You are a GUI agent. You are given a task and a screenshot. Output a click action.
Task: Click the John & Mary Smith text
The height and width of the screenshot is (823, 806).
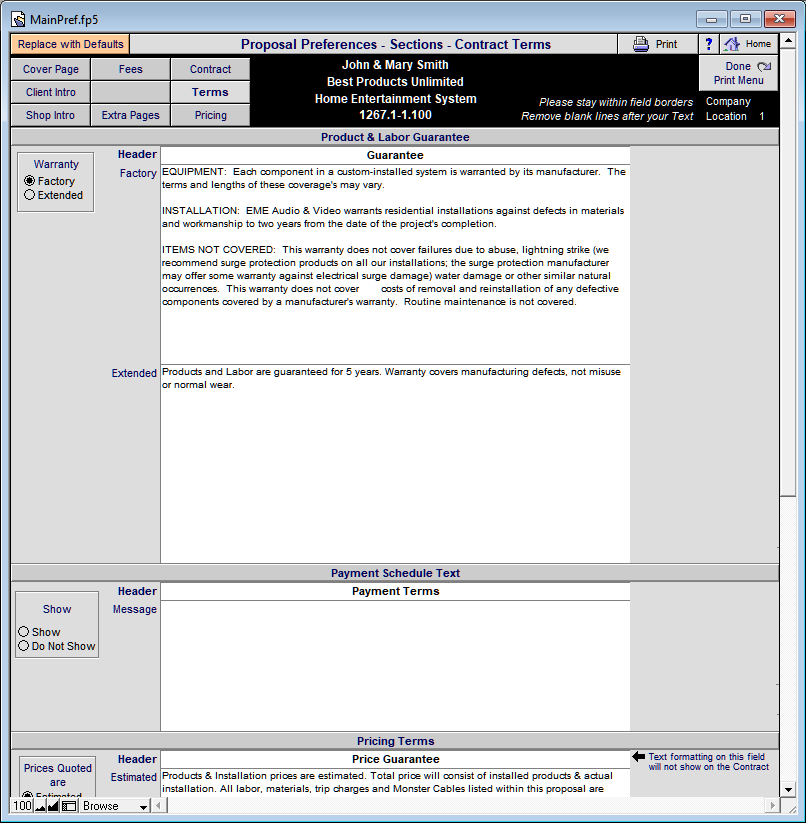395,65
